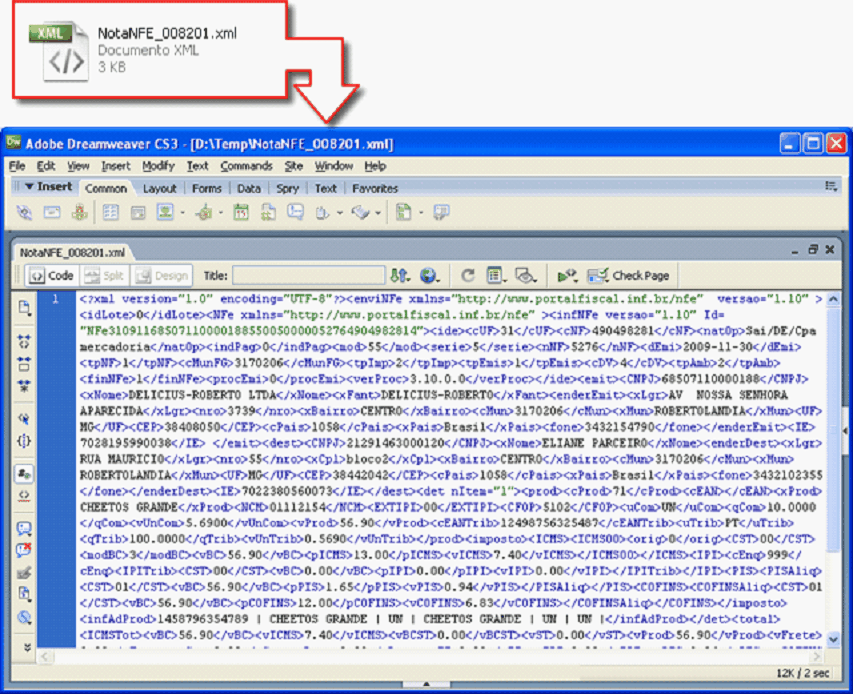The width and height of the screenshot is (854, 695).
Task: Open the Site menu
Action: click(x=294, y=166)
